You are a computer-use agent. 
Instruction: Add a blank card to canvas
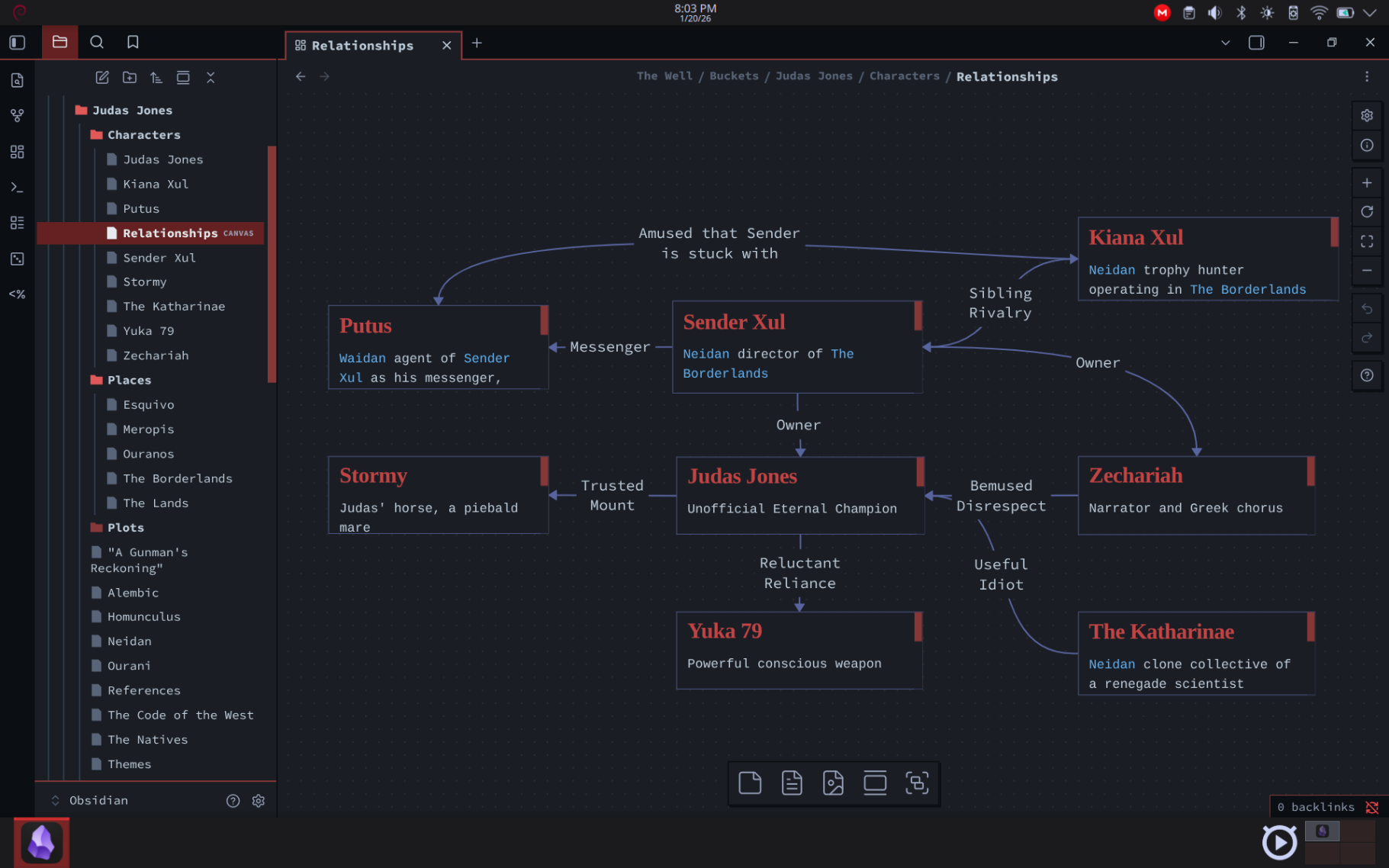749,783
